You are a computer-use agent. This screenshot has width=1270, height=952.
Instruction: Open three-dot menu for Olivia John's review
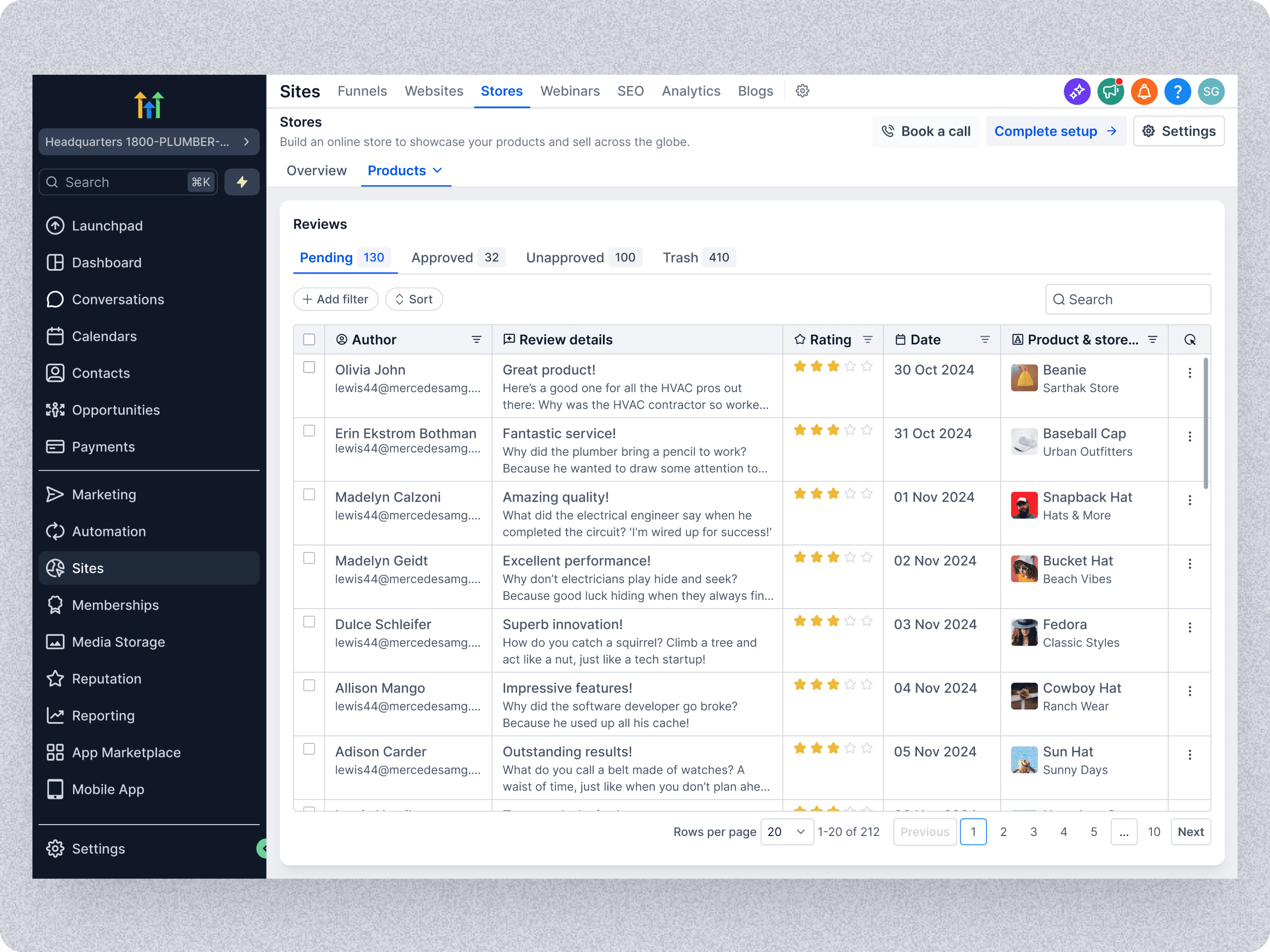pos(1190,373)
